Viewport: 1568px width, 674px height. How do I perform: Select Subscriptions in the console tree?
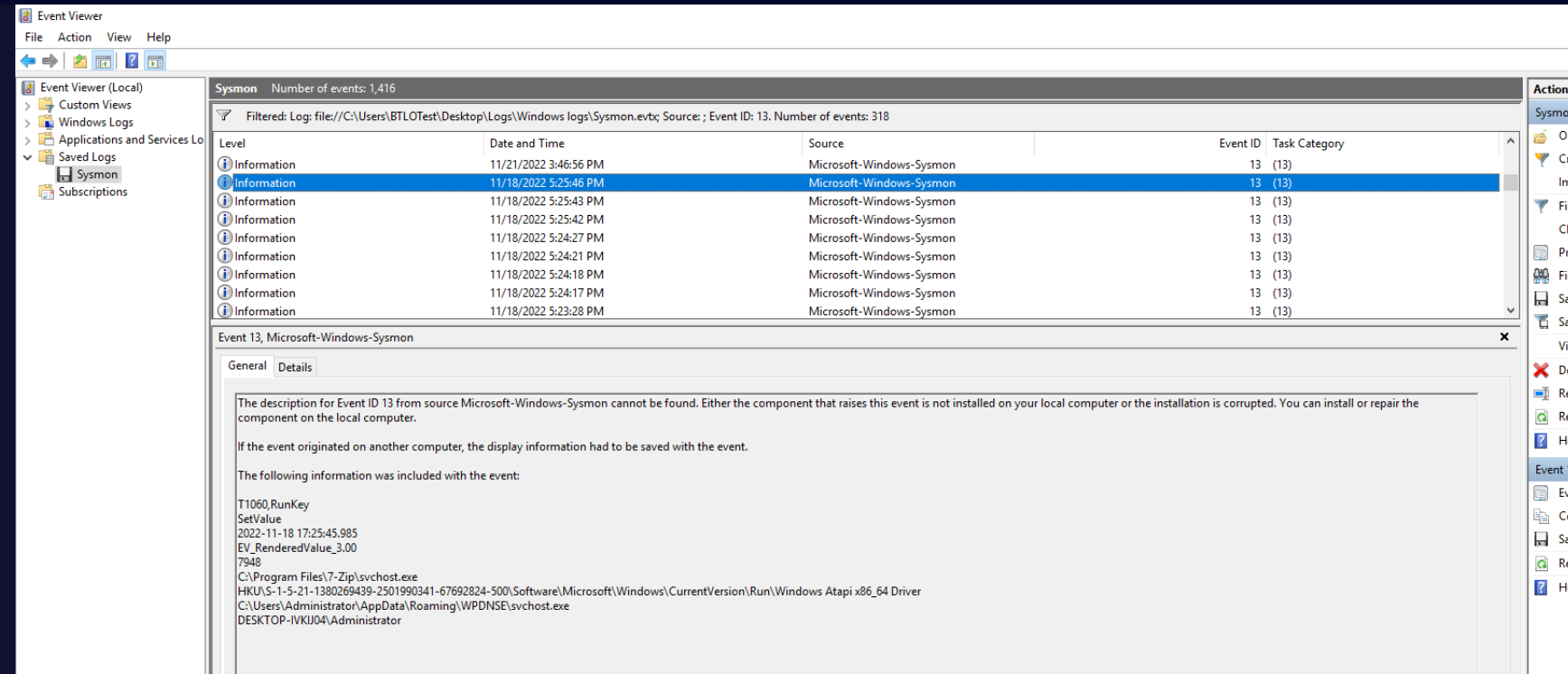tap(92, 192)
